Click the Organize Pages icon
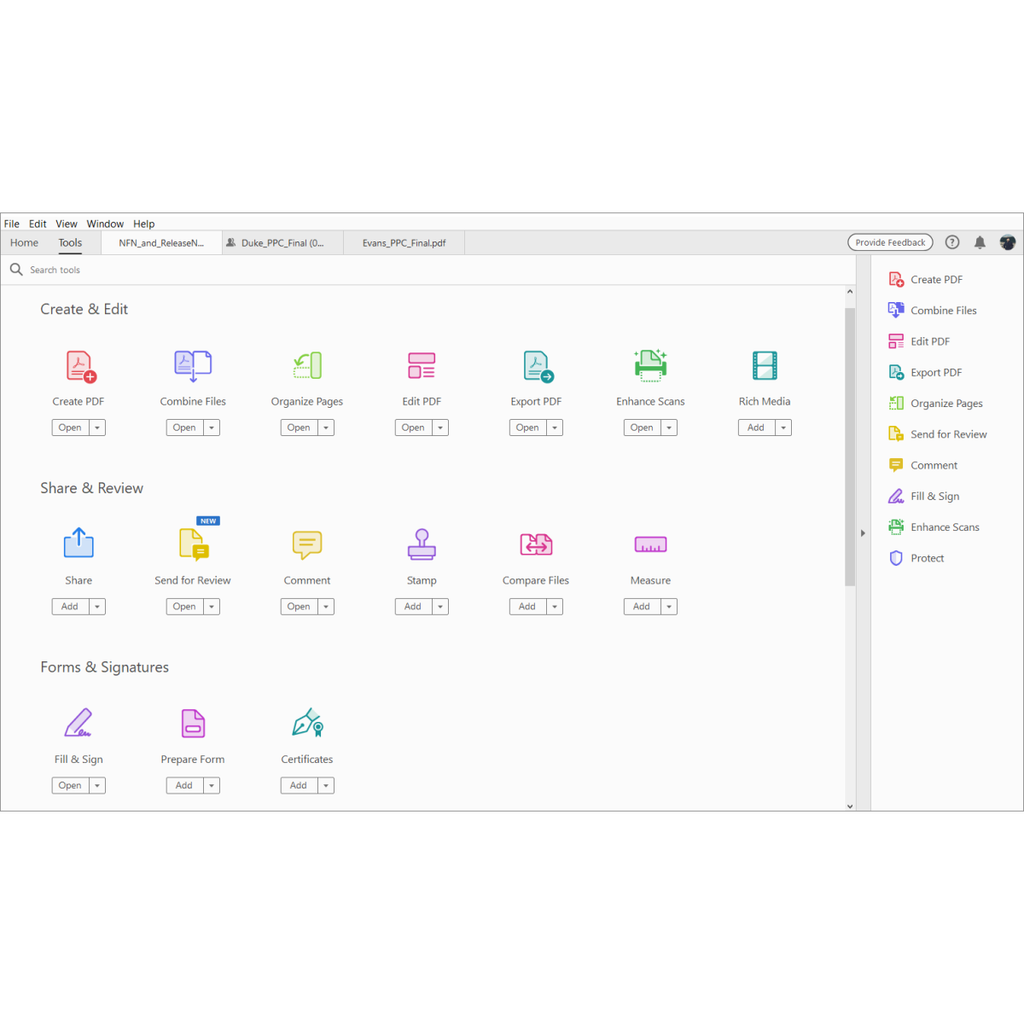 tap(307, 365)
